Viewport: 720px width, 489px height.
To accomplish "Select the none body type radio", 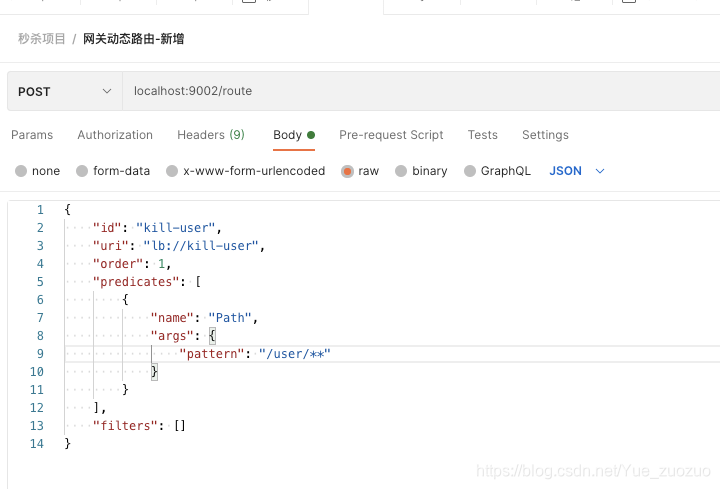I will [21, 171].
